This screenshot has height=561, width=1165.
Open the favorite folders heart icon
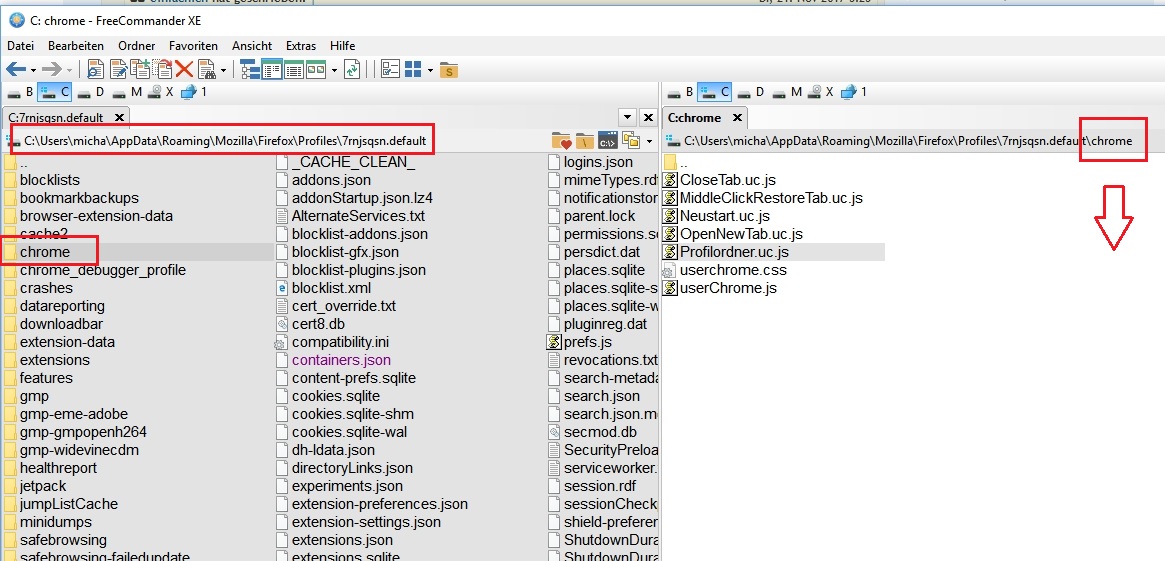point(561,141)
